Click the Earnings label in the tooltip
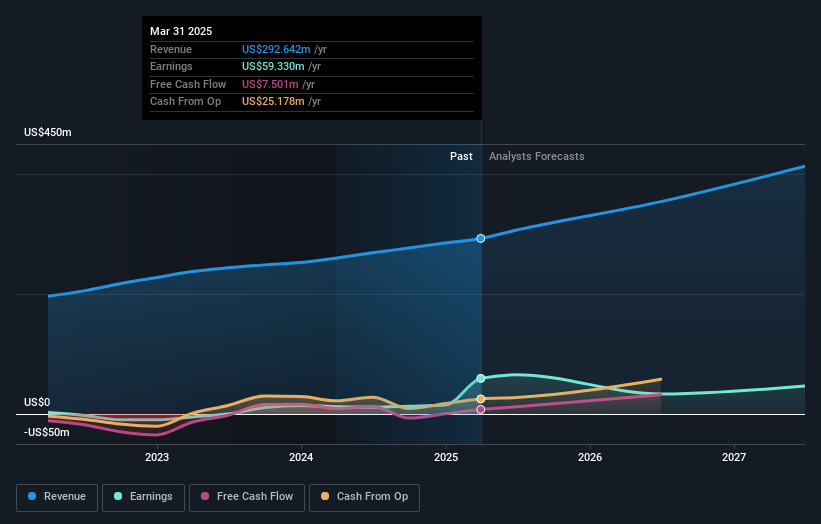The image size is (821, 524). coord(171,66)
